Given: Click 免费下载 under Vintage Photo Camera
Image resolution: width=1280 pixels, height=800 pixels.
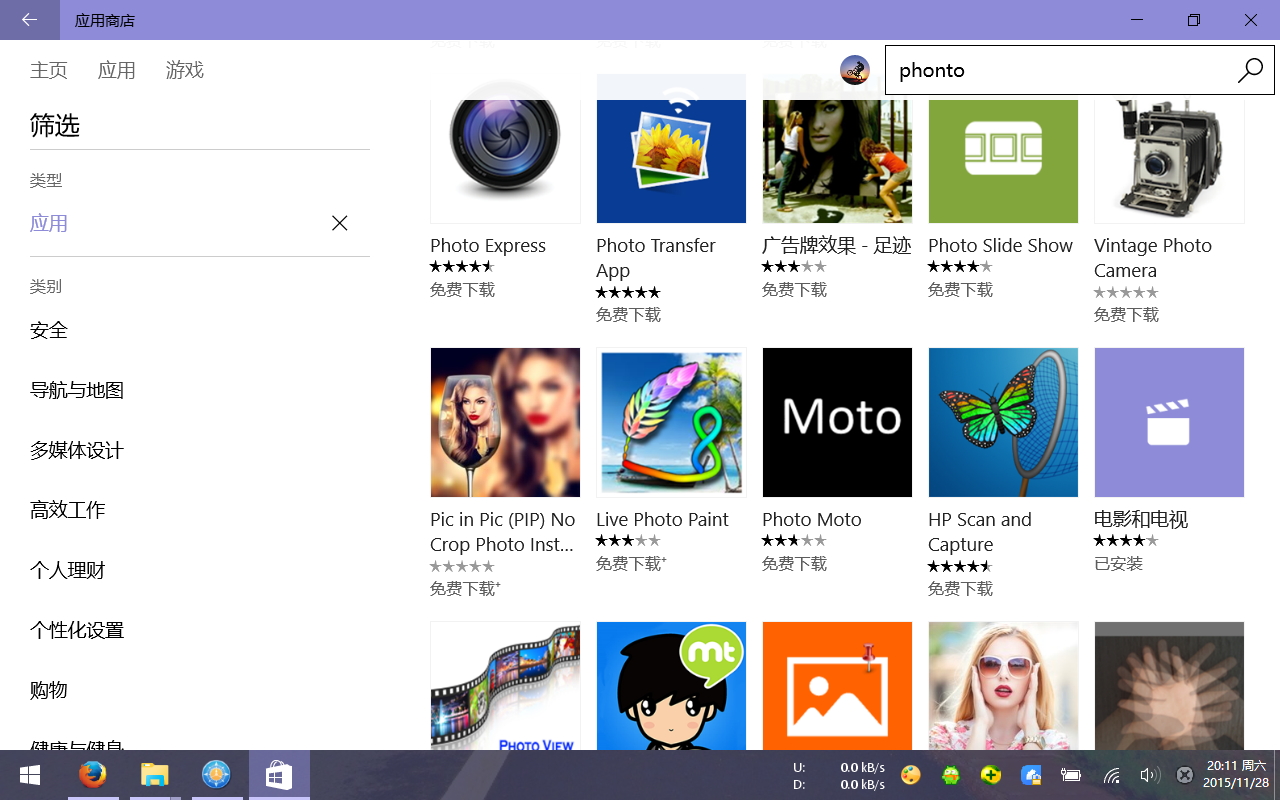Looking at the screenshot, I should 1126,315.
